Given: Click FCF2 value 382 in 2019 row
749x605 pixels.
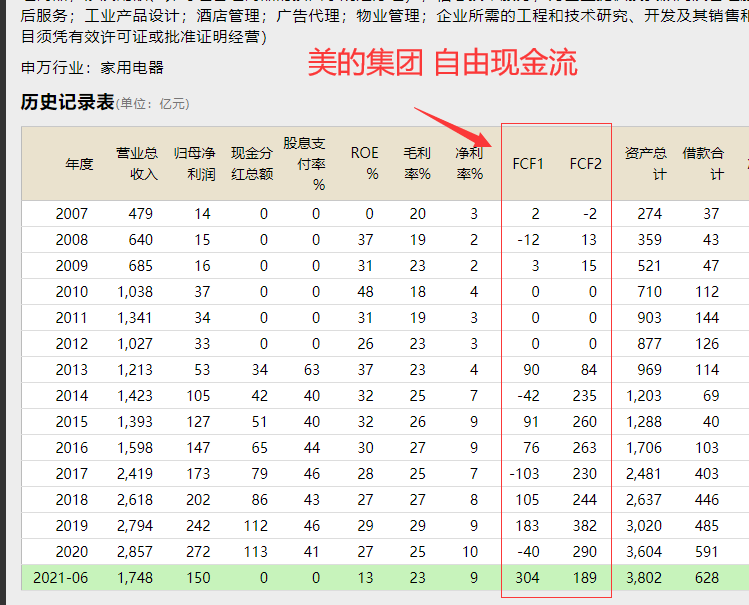Looking at the screenshot, I should click(585, 526).
